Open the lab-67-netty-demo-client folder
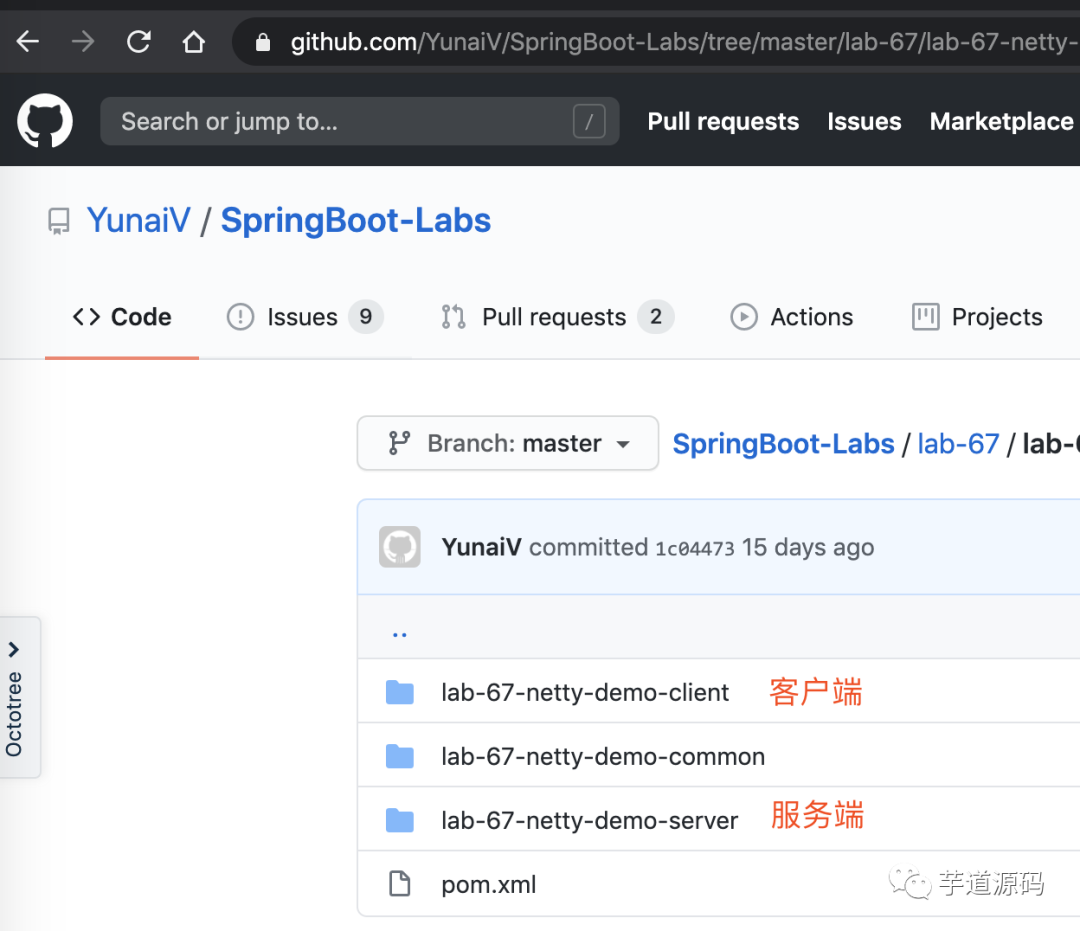The width and height of the screenshot is (1080, 931). (585, 692)
